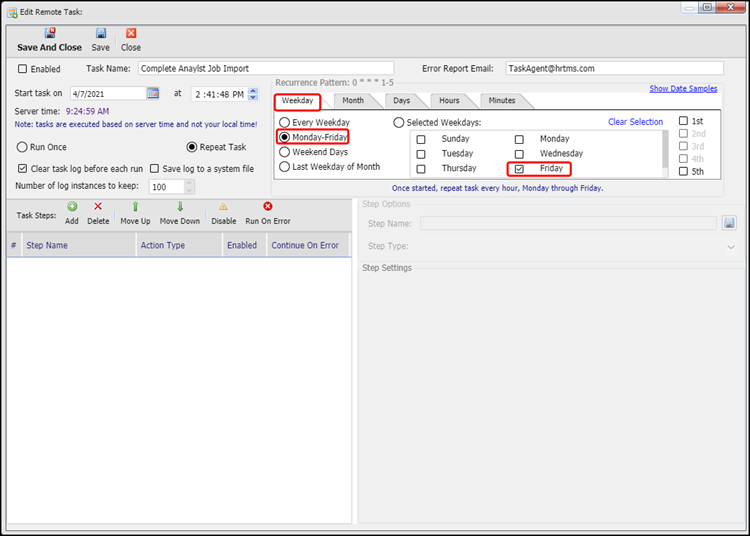The height and width of the screenshot is (536, 750).
Task: Click the Clear Selection link
Action: [x=635, y=122]
